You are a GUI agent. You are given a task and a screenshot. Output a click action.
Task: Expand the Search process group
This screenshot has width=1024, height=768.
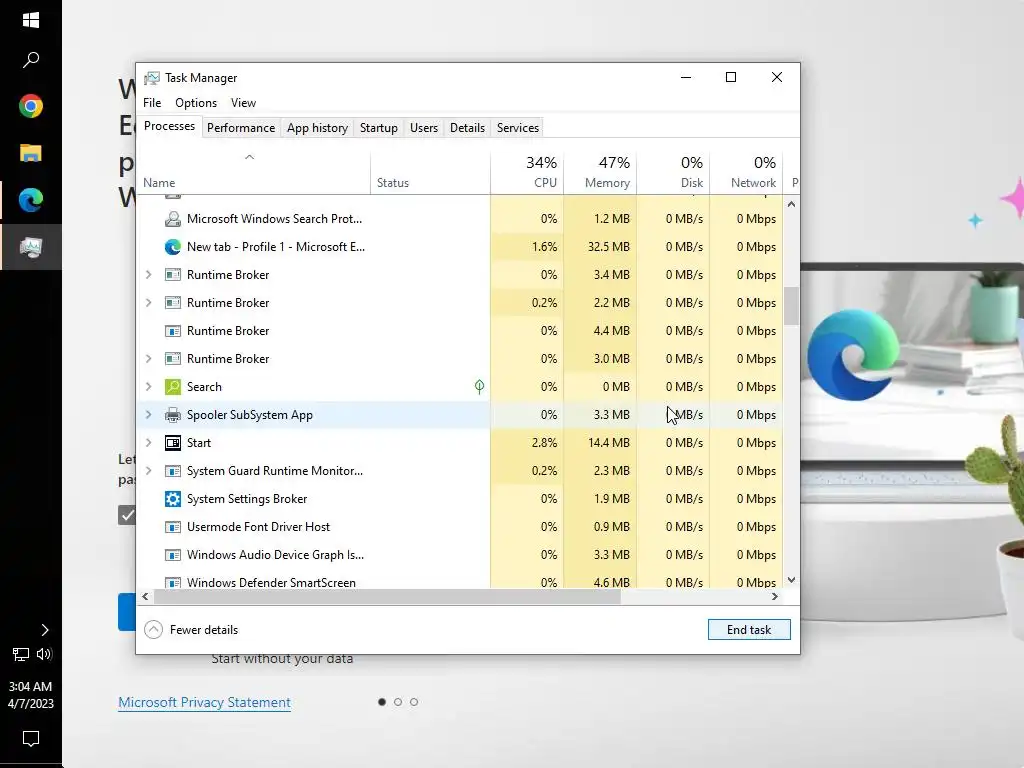tap(148, 387)
